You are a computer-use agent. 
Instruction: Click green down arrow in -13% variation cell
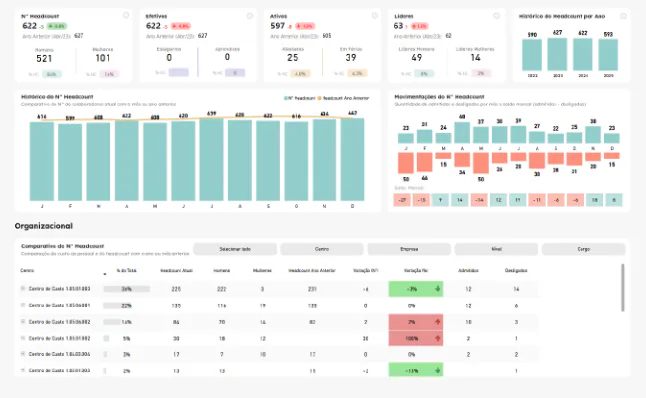point(438,370)
